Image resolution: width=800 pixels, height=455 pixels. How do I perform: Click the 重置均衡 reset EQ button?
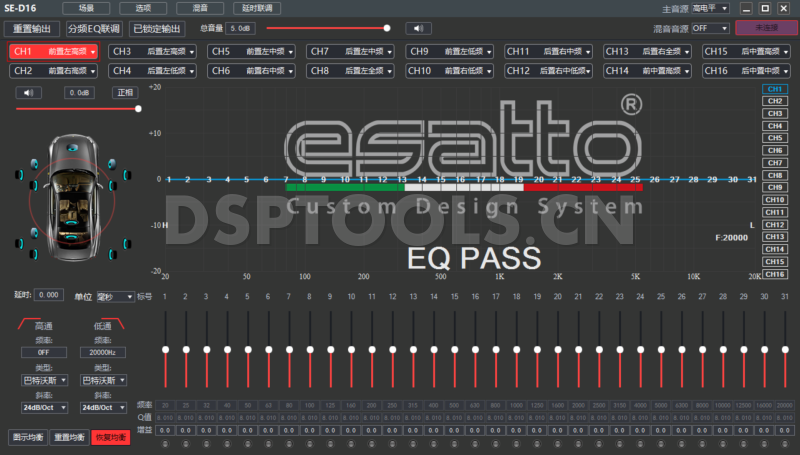(x=69, y=437)
